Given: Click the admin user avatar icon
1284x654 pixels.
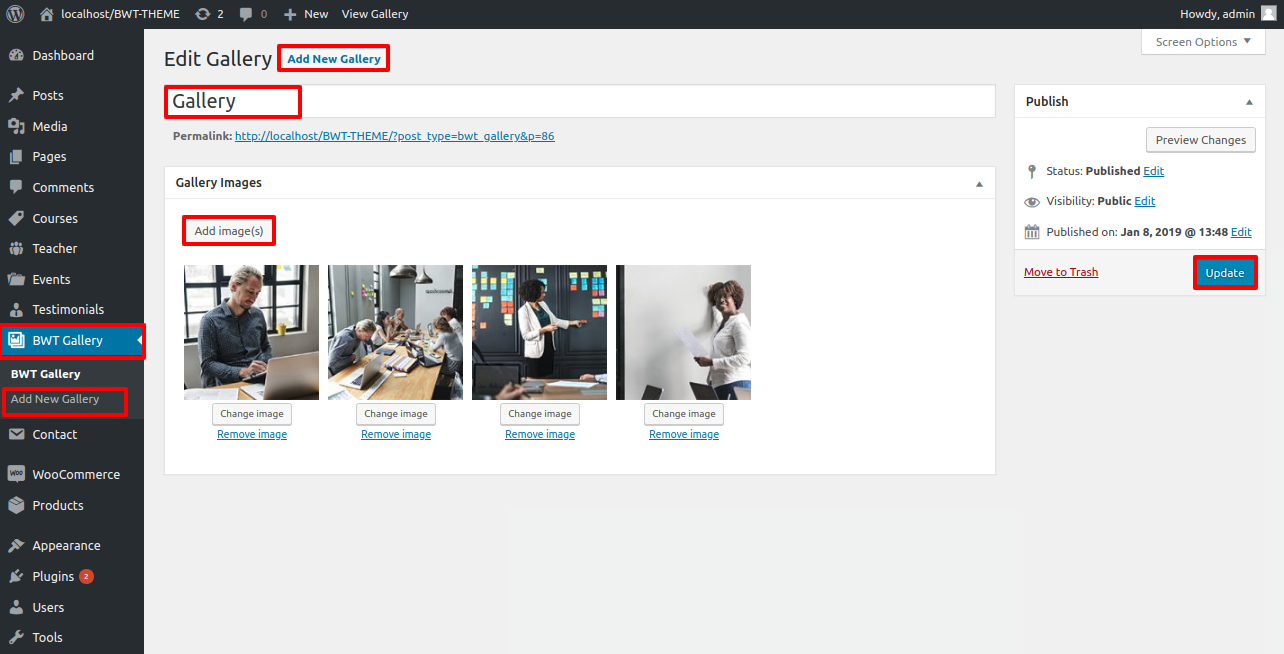Looking at the screenshot, I should point(1267,14).
